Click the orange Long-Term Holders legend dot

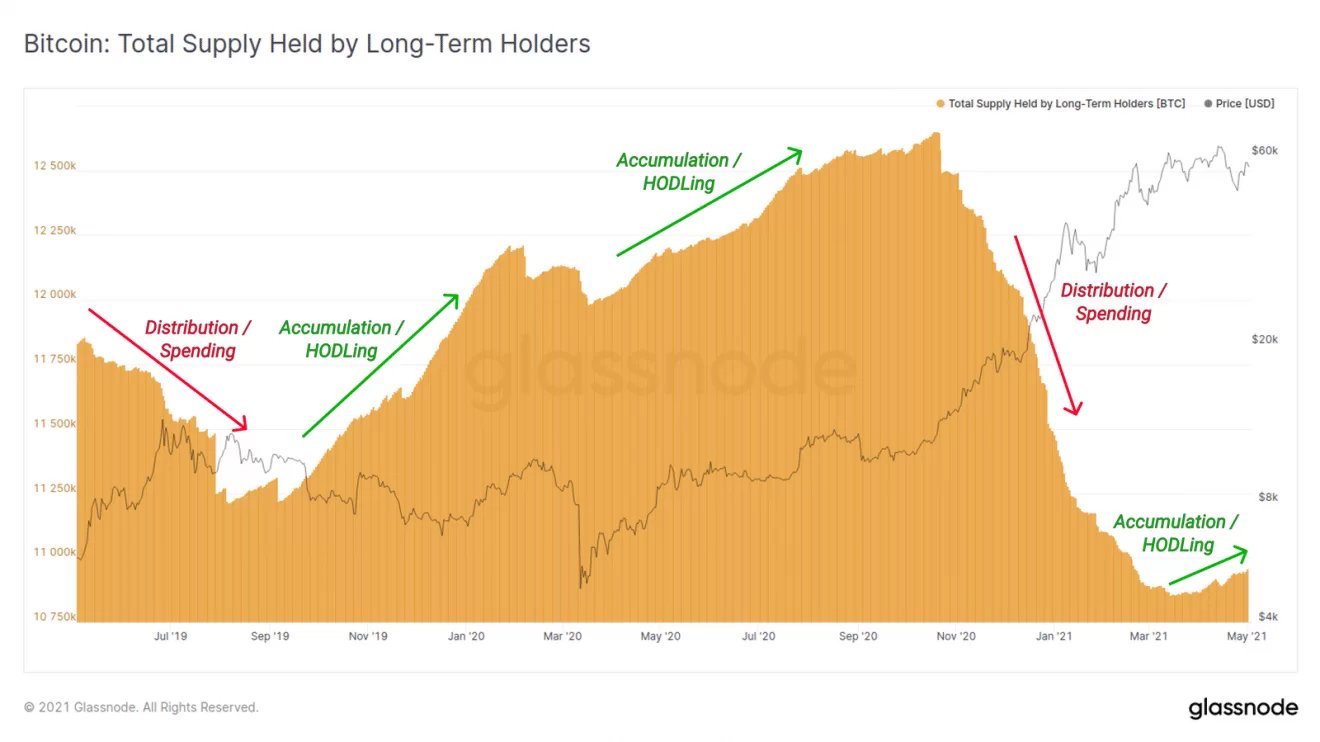pyautogui.click(x=940, y=104)
